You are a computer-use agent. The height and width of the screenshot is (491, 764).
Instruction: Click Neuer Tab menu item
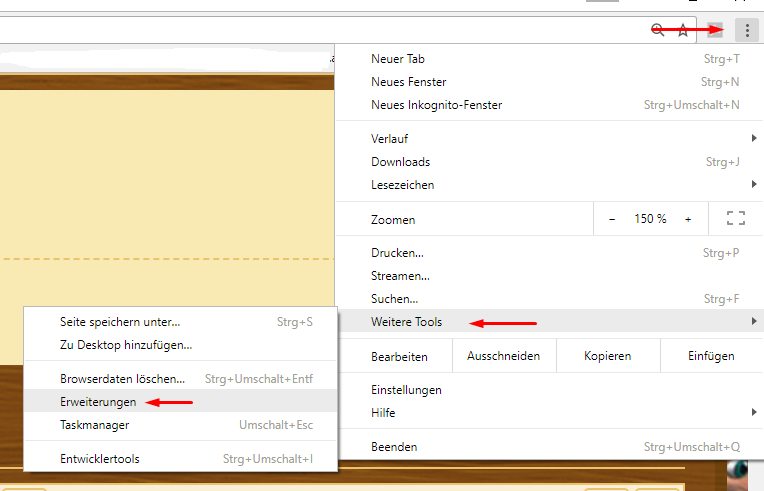coord(398,59)
